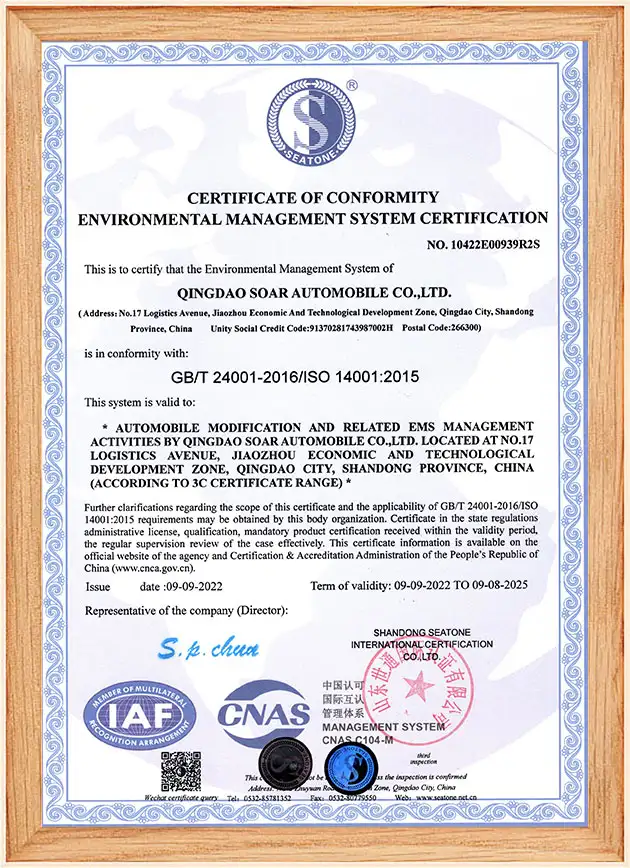Click the Seatone S logo emblem
Viewport: 630px width, 868px height.
311,123
